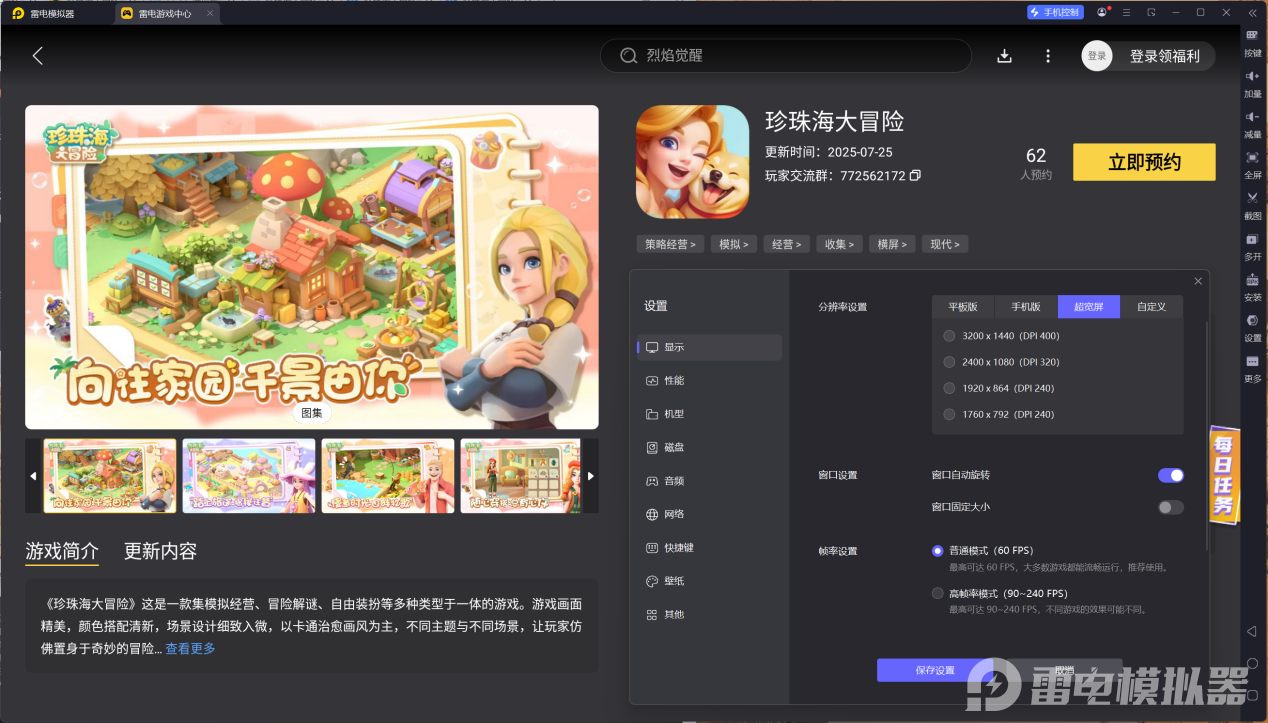Image resolution: width=1268 pixels, height=723 pixels.
Task: Select the 高帧率模式 (90~240 FPS) option
Action: click(x=937, y=592)
